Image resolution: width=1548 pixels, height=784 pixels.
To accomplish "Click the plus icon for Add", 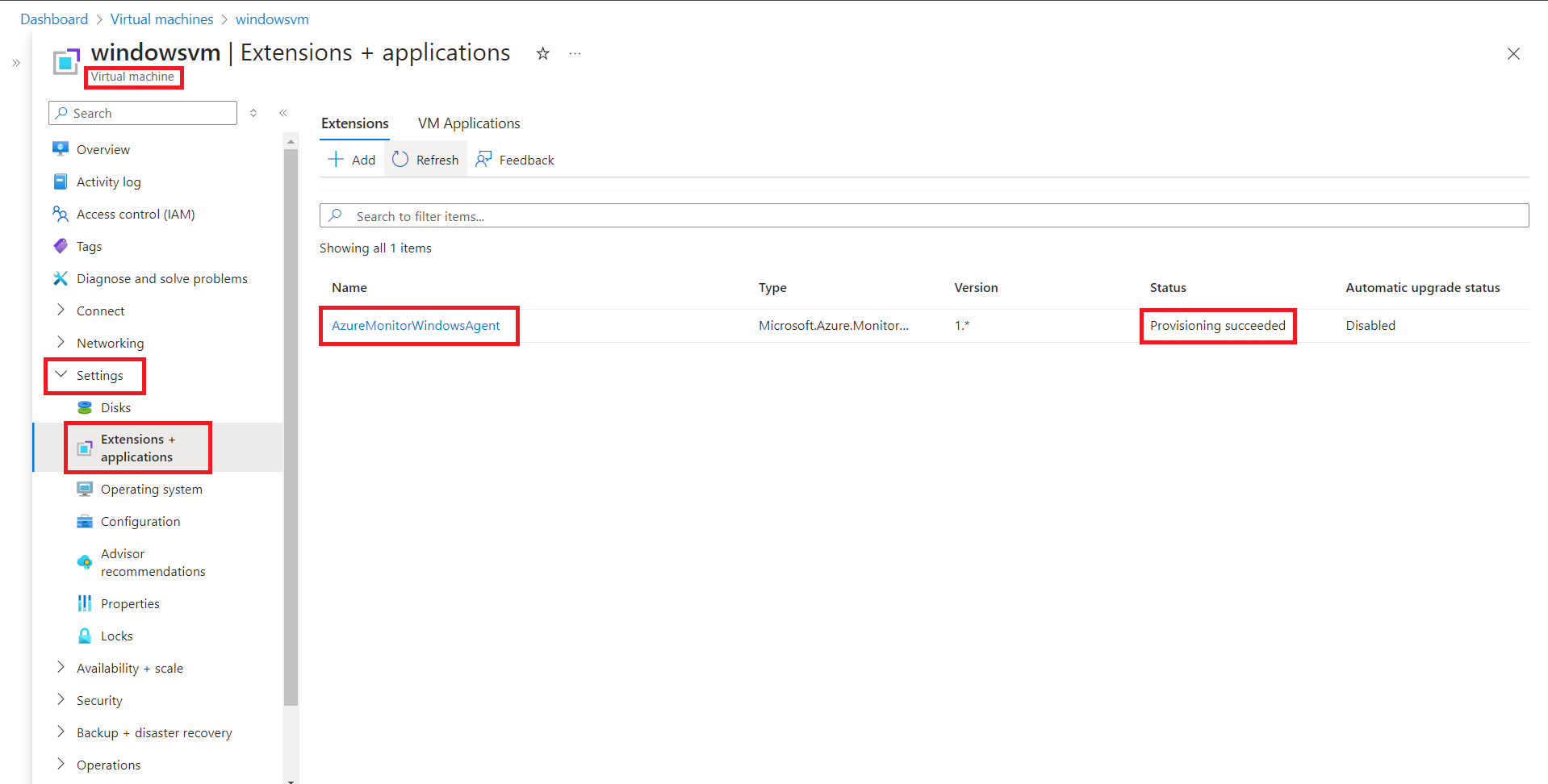I will pyautogui.click(x=336, y=160).
